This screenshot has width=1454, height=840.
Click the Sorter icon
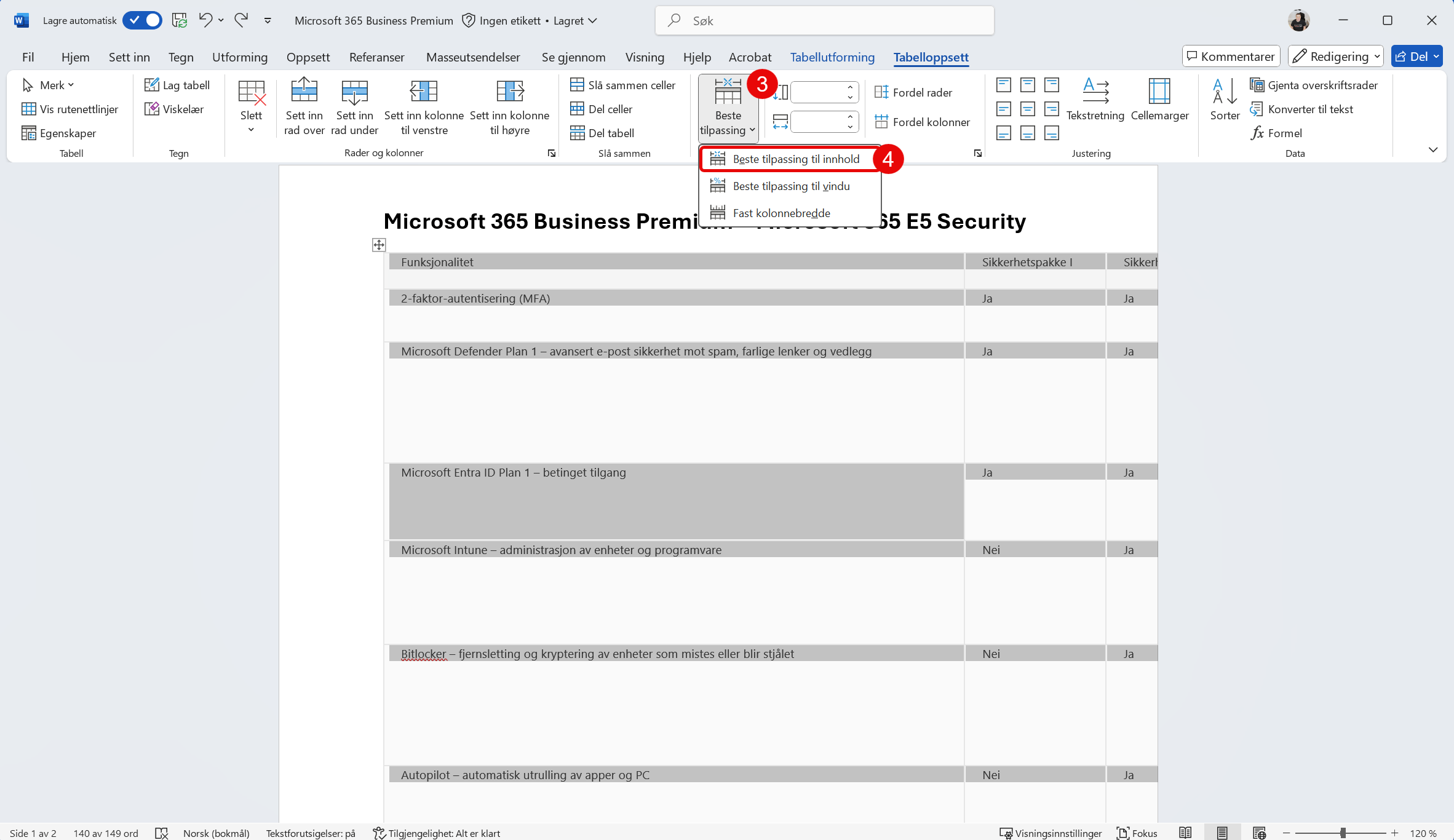[x=1225, y=90]
